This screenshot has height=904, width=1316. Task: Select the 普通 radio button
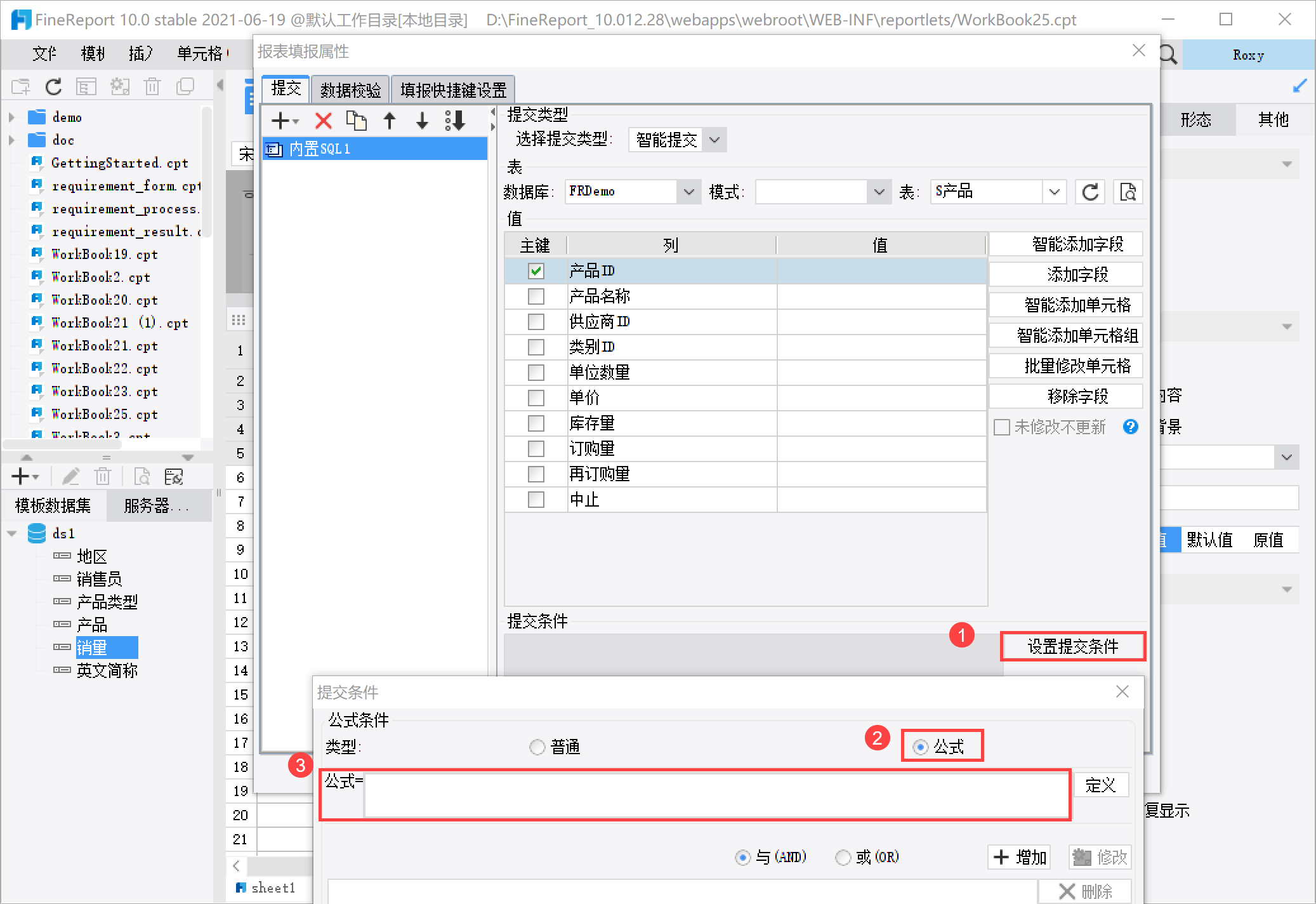coord(537,747)
